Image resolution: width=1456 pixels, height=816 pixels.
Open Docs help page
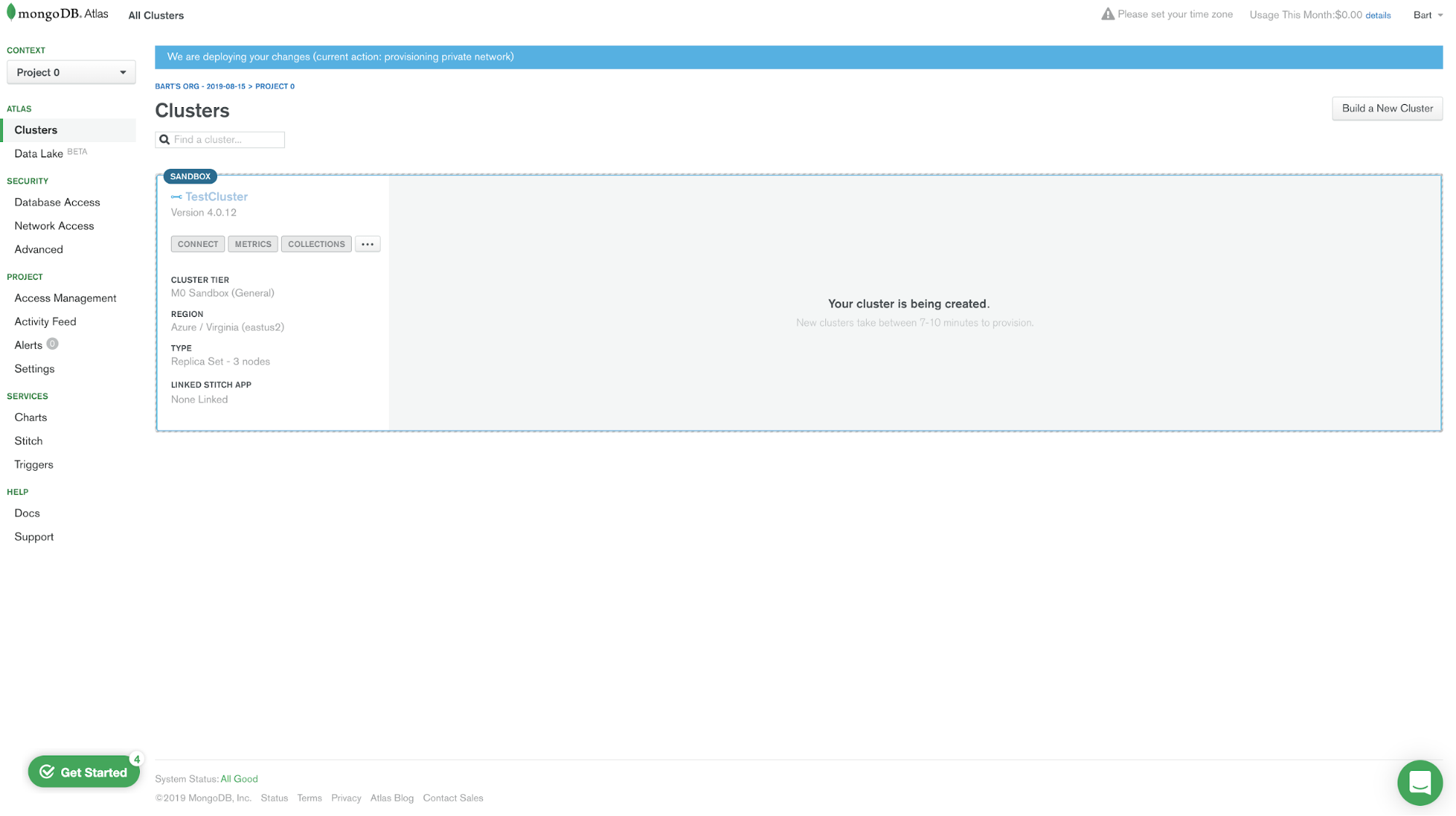click(27, 513)
